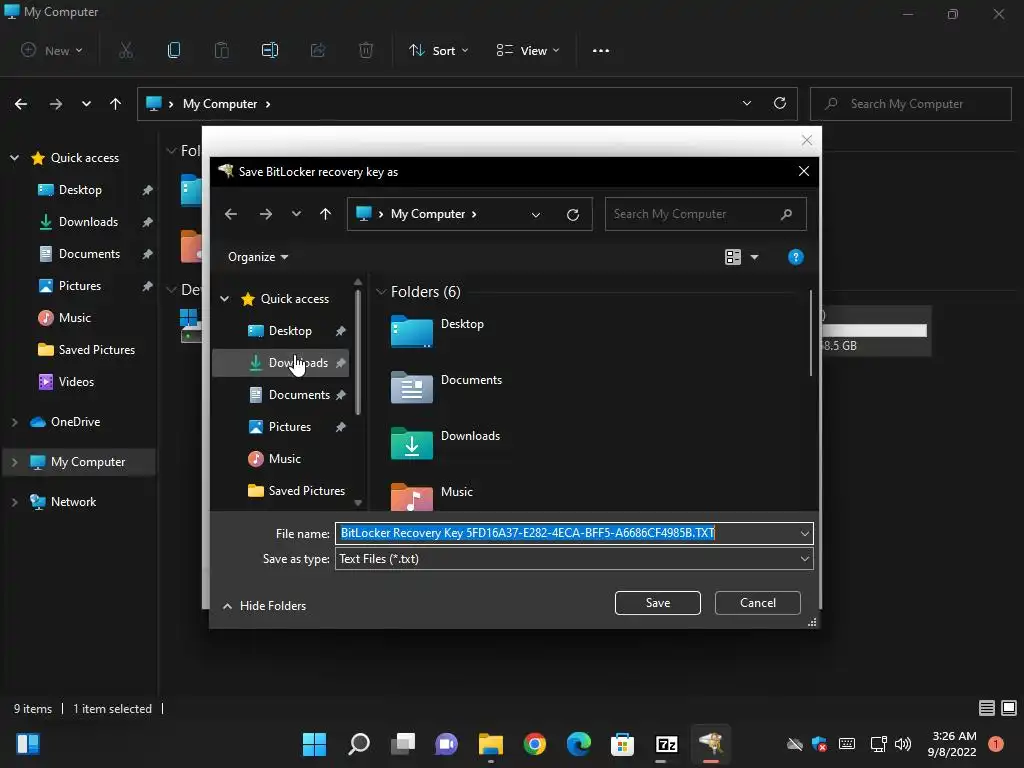Collapse Quick access in save dialog tree

(225, 298)
